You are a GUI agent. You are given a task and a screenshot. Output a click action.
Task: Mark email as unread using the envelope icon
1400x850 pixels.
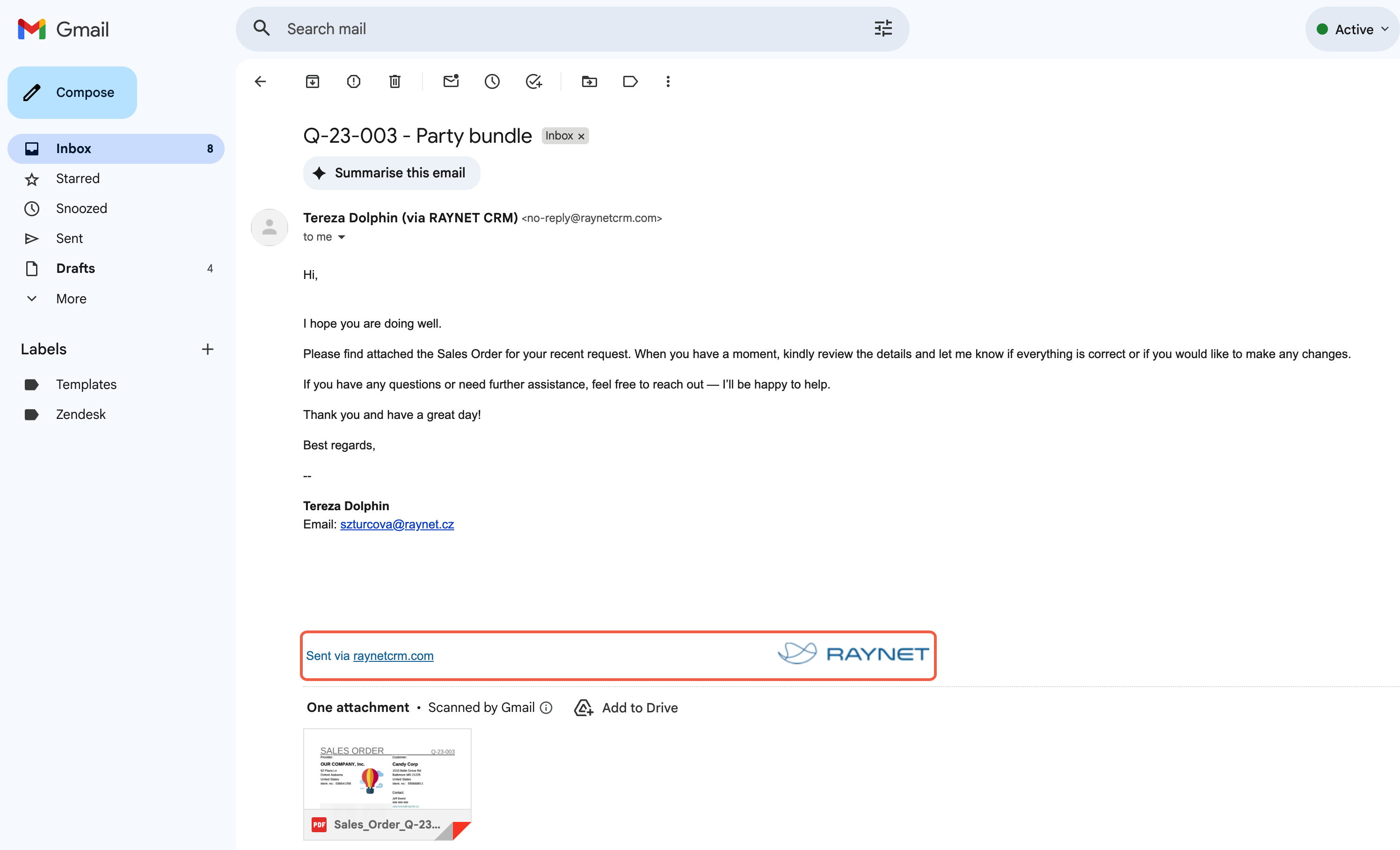[451, 81]
